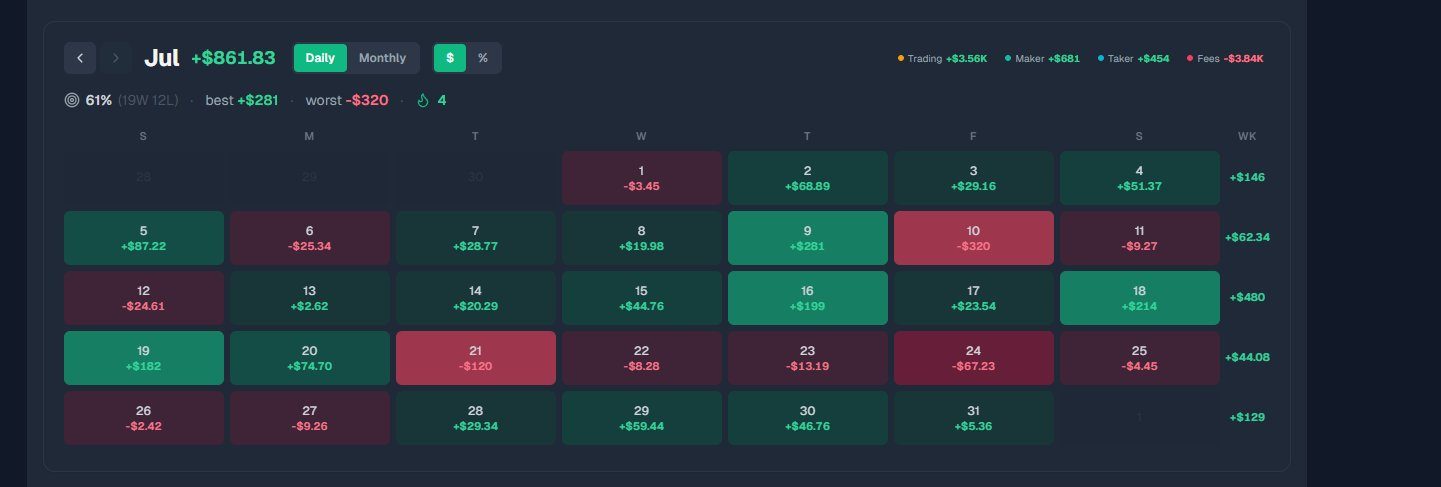Select July 18 cell showing +$214
Viewport: 1441px width, 487px height.
tap(1140, 298)
